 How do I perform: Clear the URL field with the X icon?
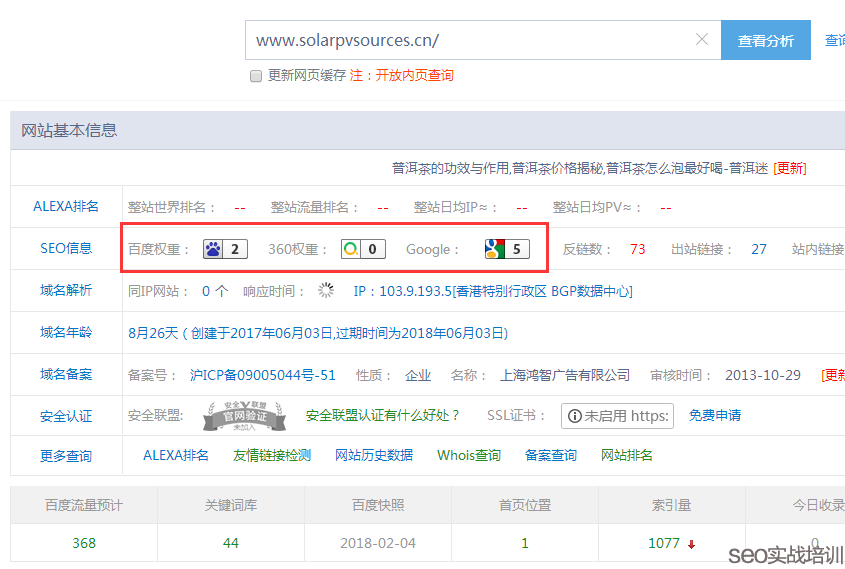(702, 40)
